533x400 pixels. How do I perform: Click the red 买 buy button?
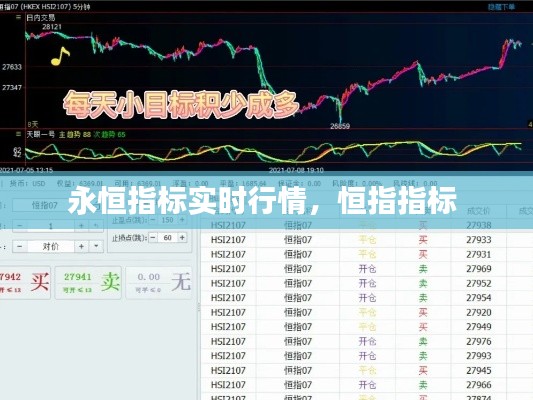24,282
